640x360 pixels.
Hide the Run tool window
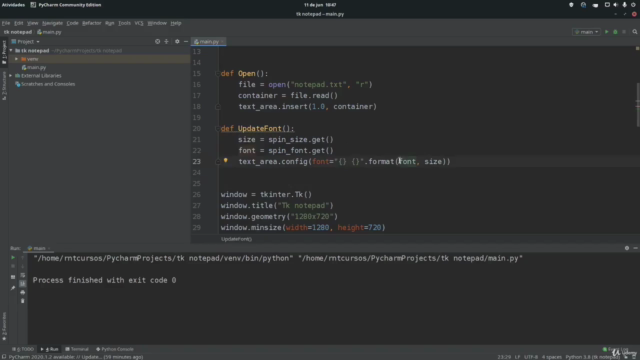point(636,248)
